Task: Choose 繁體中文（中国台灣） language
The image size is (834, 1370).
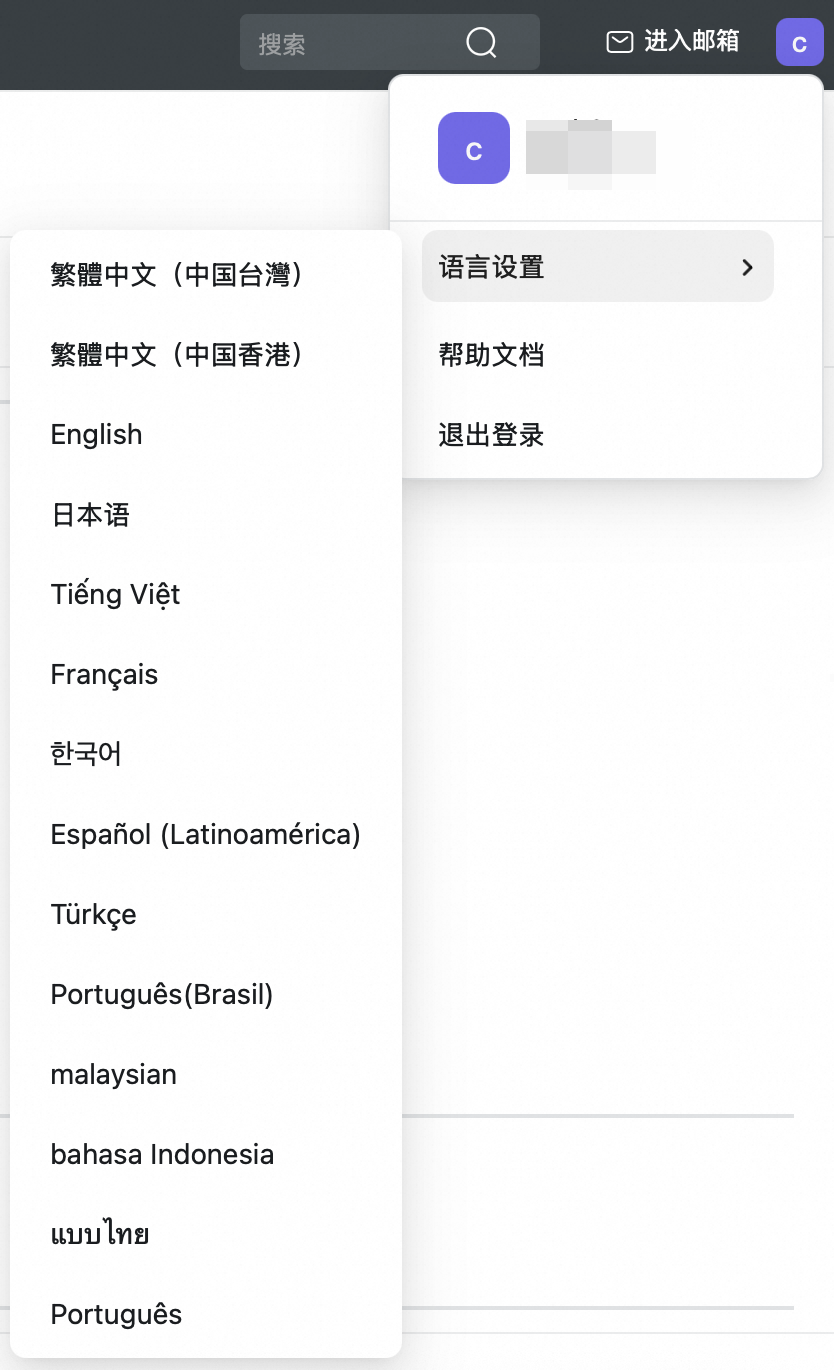Action: [x=177, y=275]
